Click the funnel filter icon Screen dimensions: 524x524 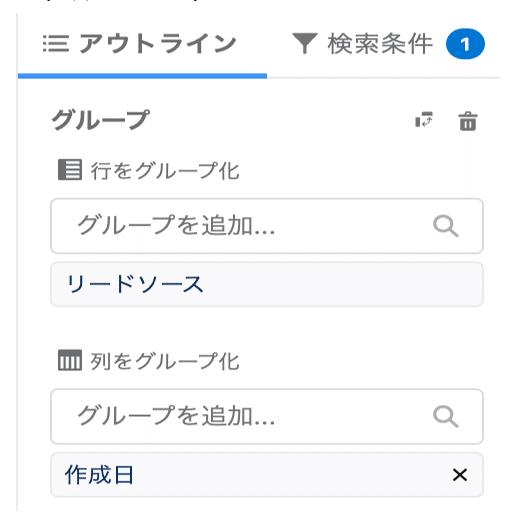304,43
